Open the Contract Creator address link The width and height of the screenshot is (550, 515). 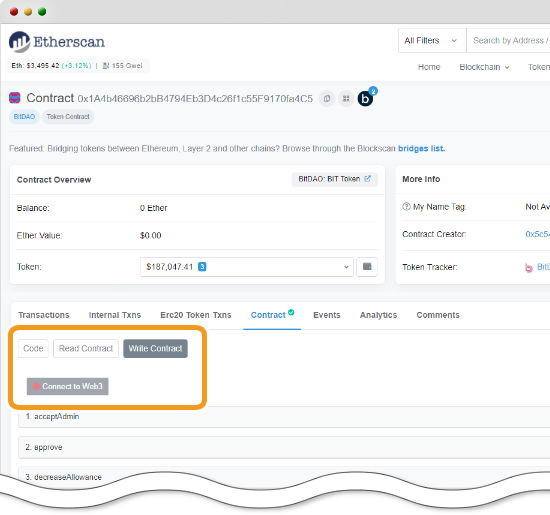(x=537, y=234)
